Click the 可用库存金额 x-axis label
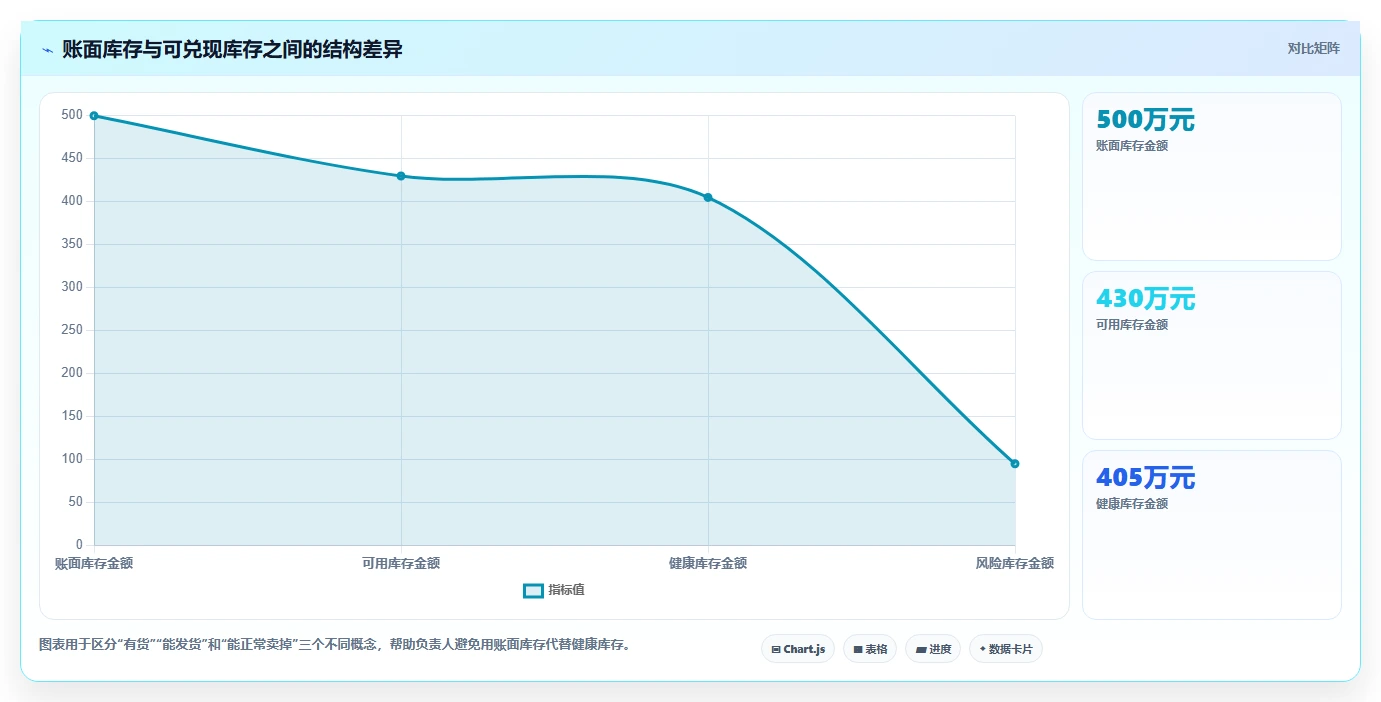 pos(401,563)
